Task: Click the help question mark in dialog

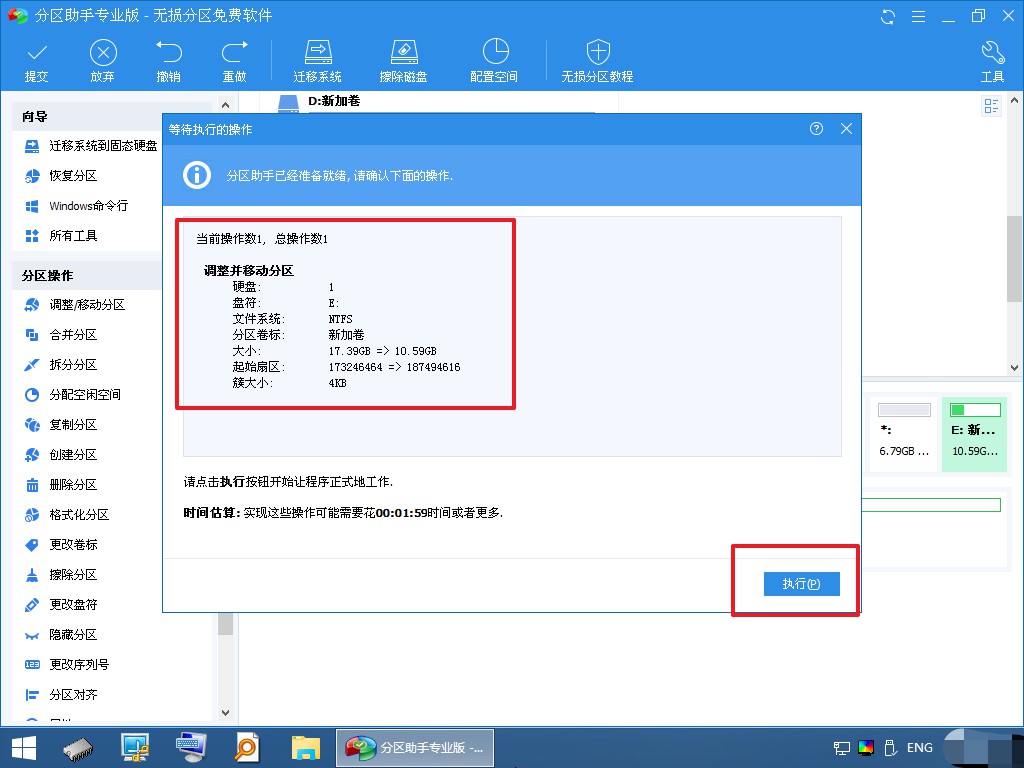Action: tap(816, 129)
